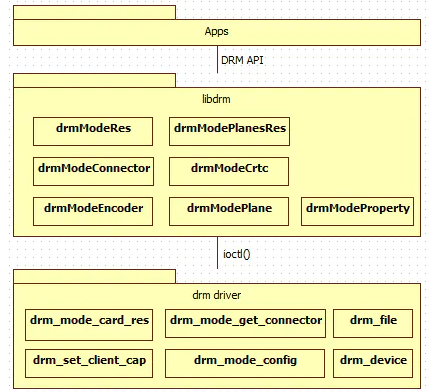Select the drmModeProperty class box
Viewport: 442px width, 392px height.
357,211
